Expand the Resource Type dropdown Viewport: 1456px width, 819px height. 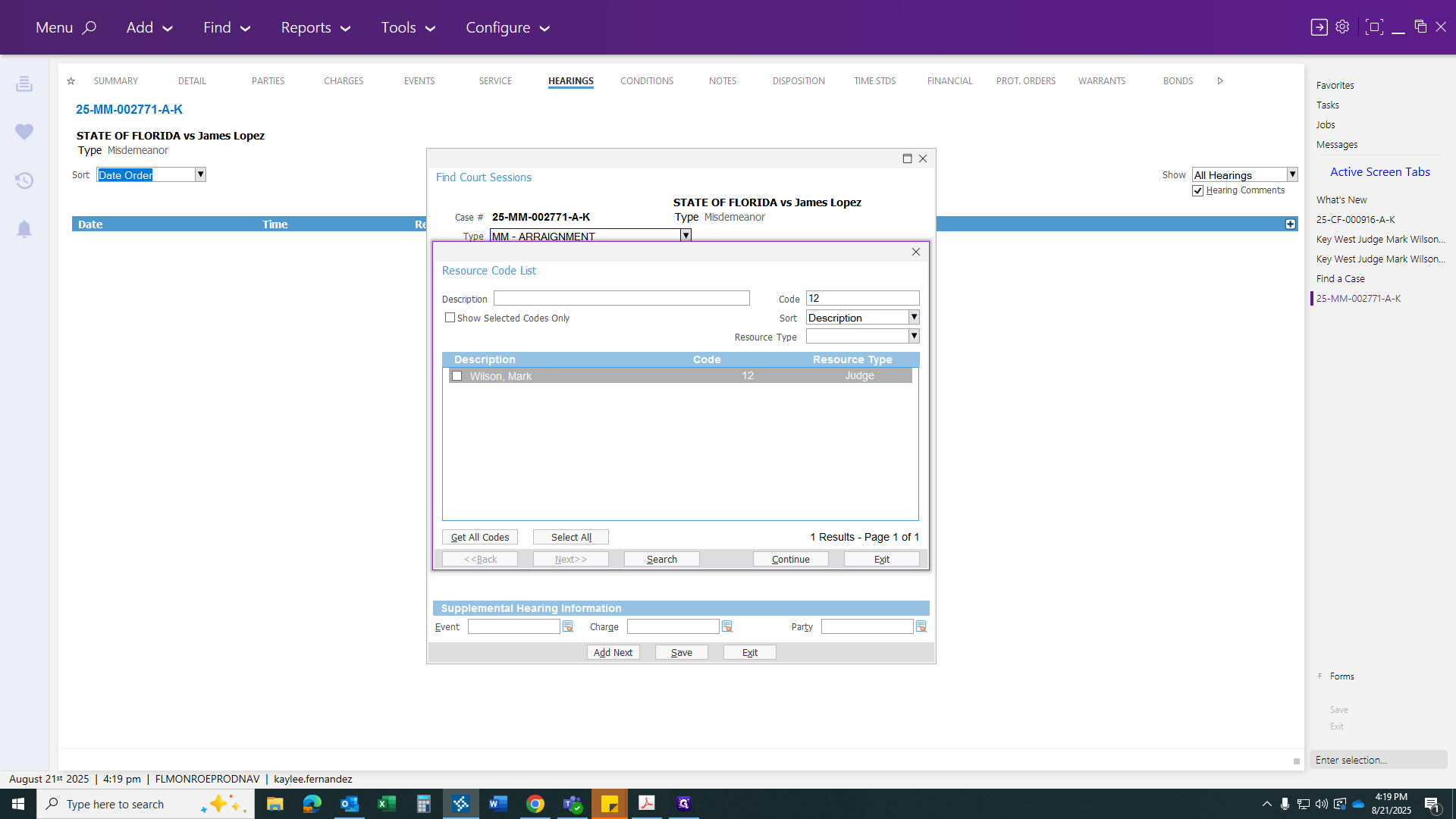(914, 336)
